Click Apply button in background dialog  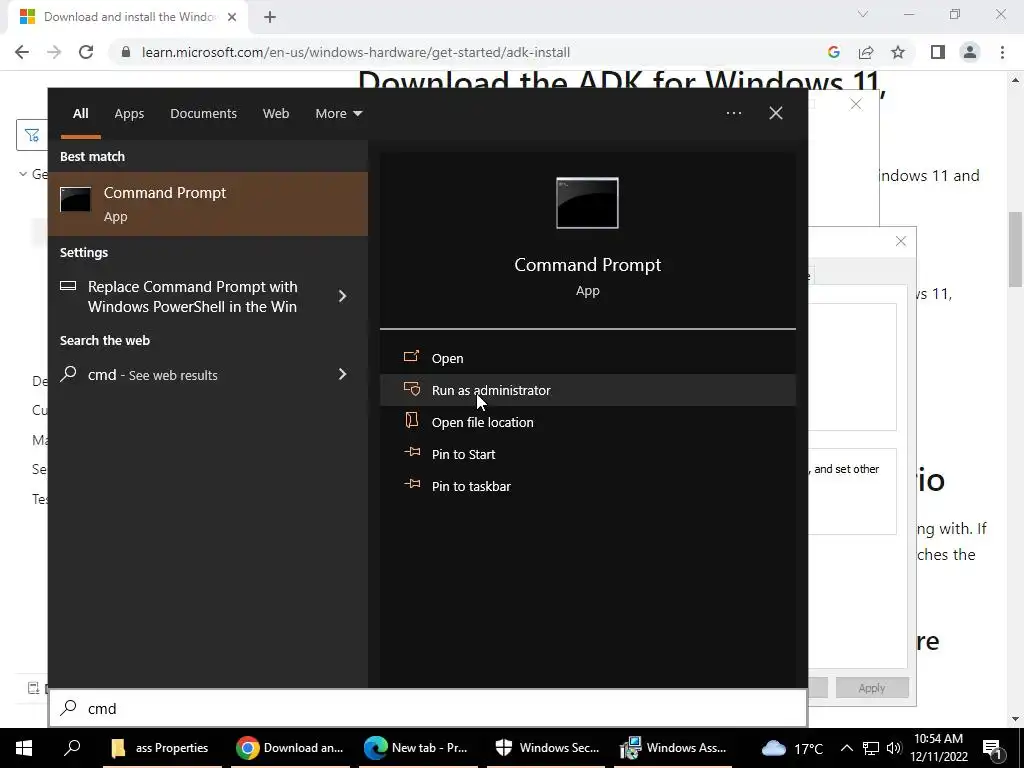[x=872, y=688]
